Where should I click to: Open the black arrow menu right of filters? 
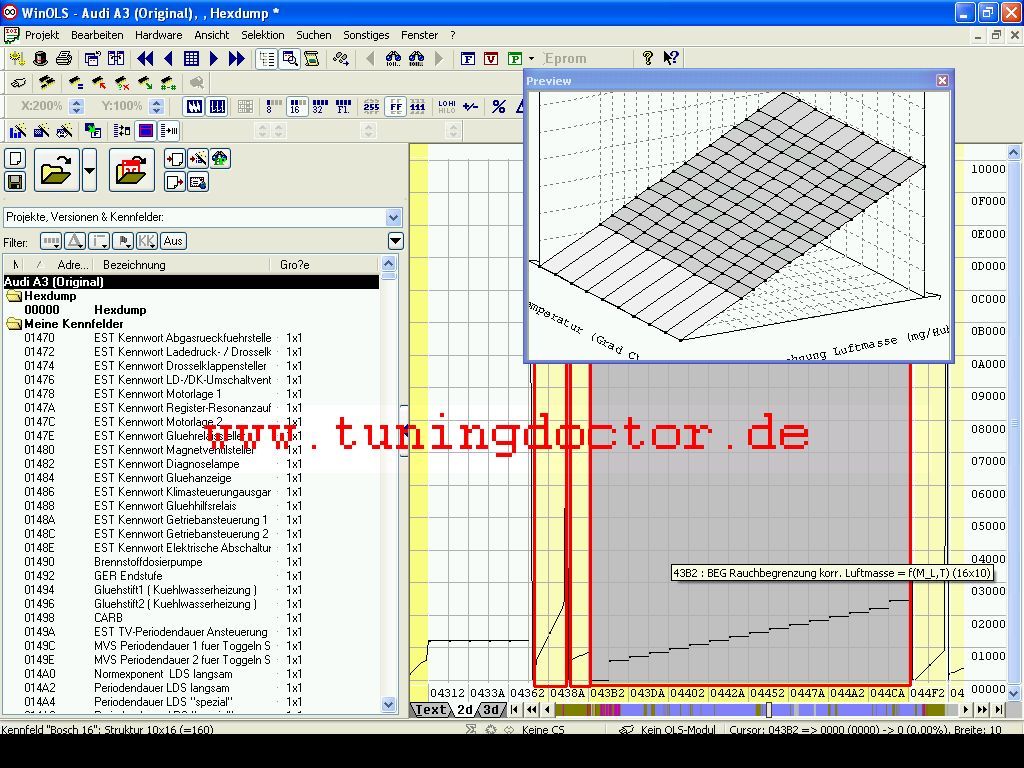coord(395,241)
